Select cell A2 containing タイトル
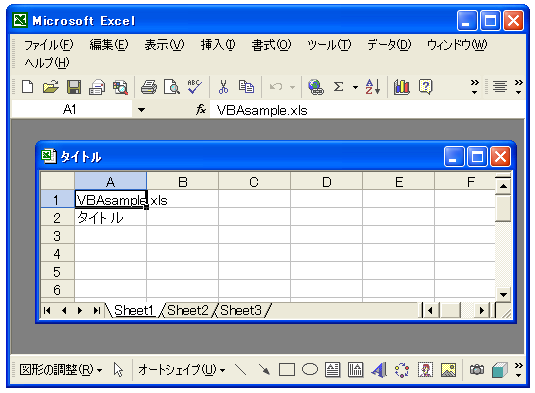535x393 pixels. point(111,218)
